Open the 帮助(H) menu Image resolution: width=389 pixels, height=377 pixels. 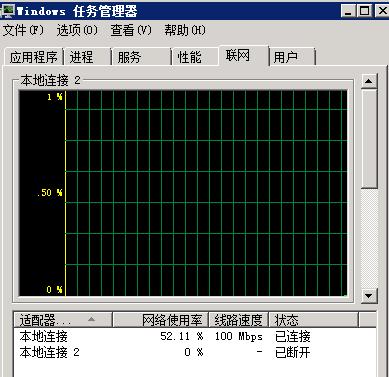(x=185, y=30)
